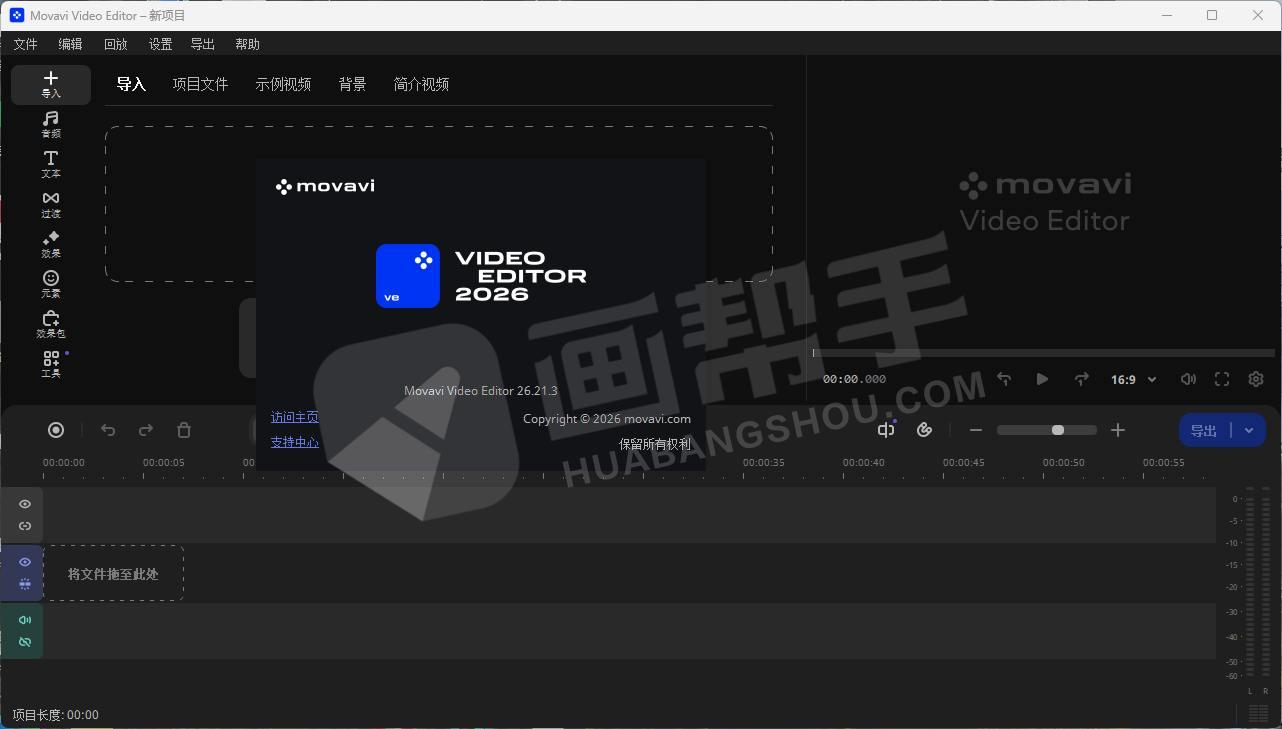
Task: Redo the action in timeline toolbar
Action: pyautogui.click(x=146, y=430)
